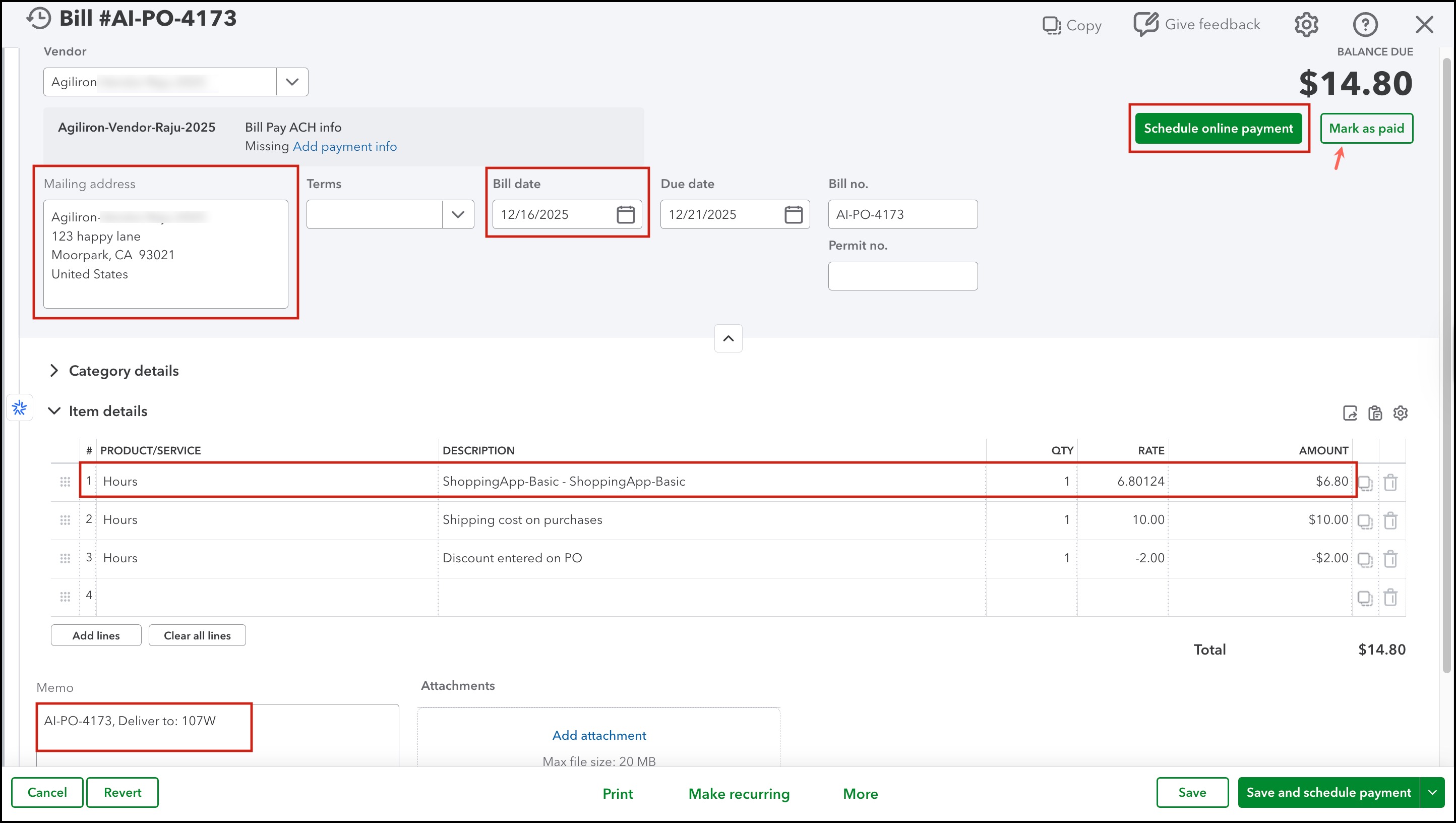Collapse Item details section

point(54,411)
